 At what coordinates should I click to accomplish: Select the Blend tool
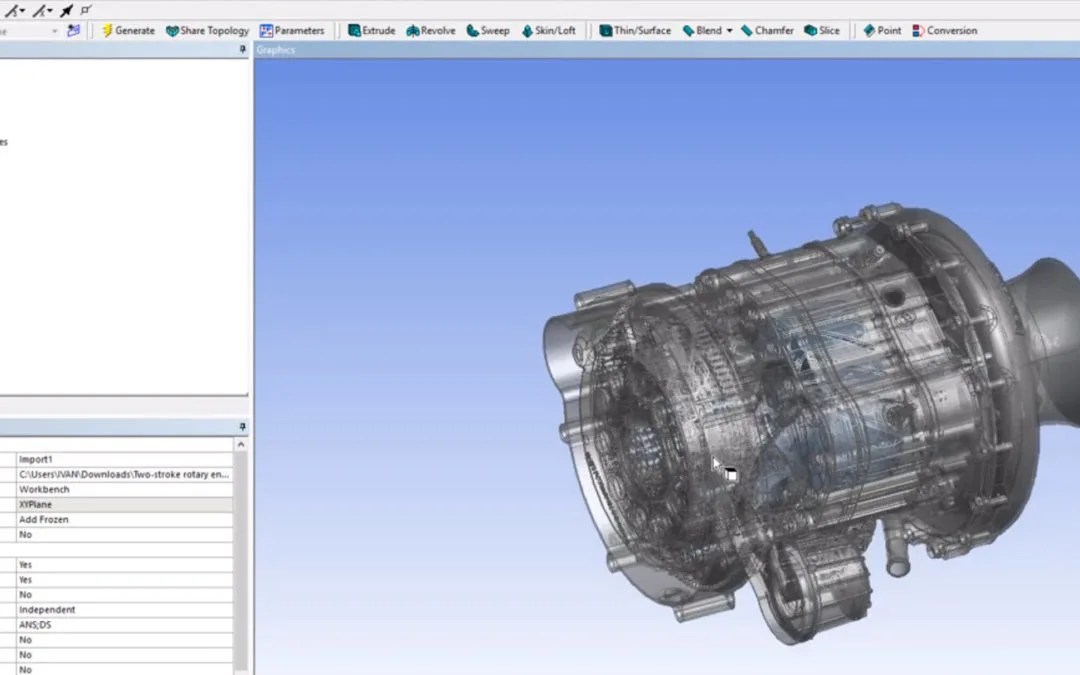[702, 30]
